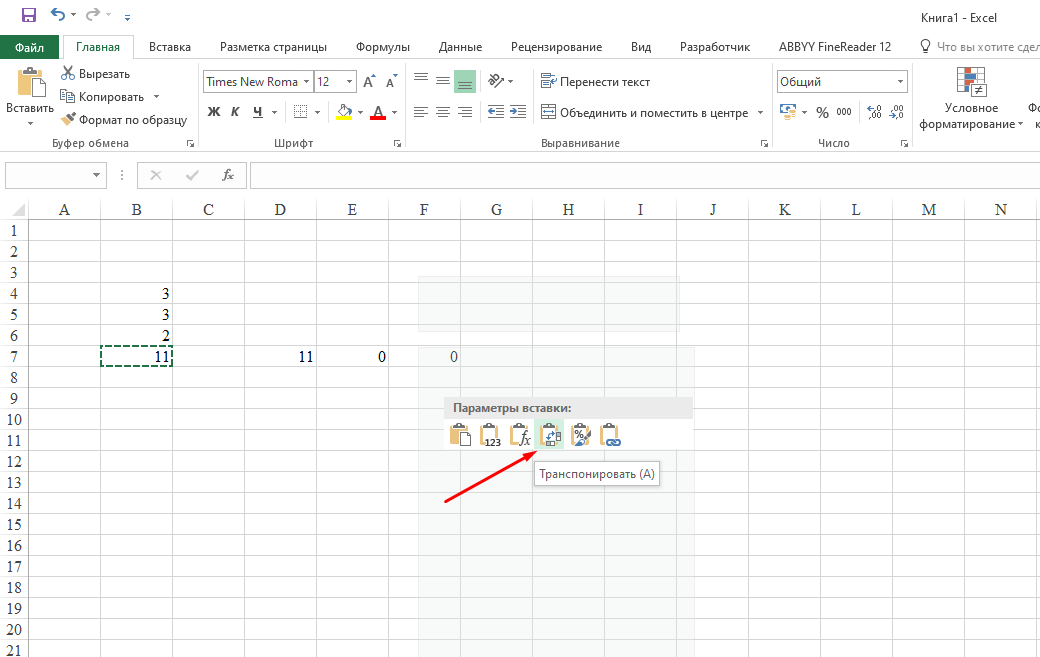Choose Paste Formatting (%) option
This screenshot has height=657, width=1040.
[x=580, y=436]
